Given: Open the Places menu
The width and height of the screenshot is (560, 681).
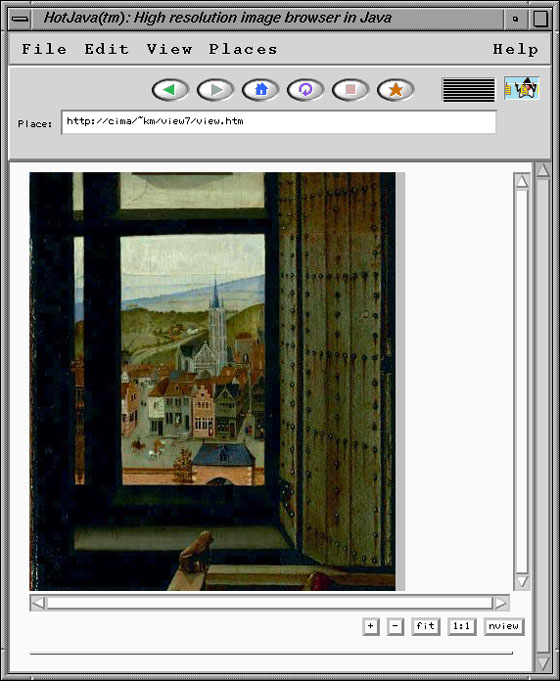Looking at the screenshot, I should point(243,49).
